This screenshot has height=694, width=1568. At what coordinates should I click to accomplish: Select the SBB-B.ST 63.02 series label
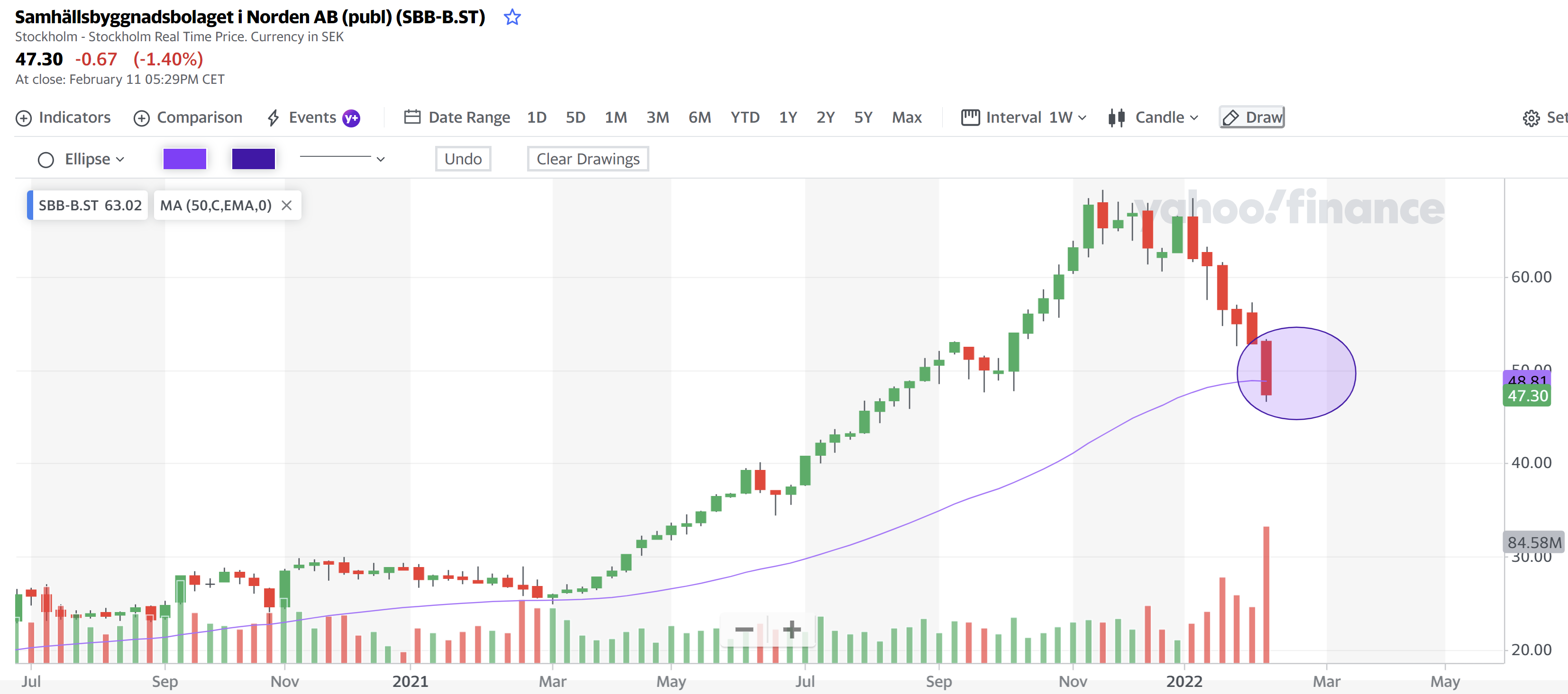pos(89,206)
